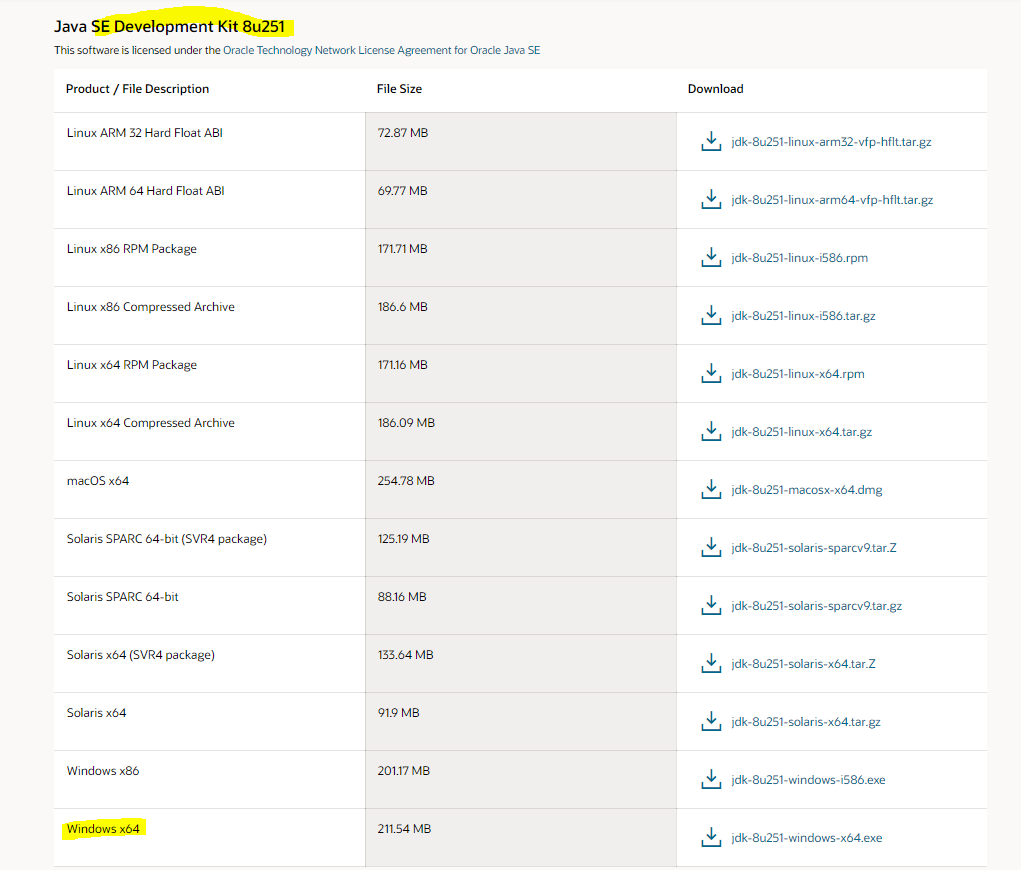Download jdk-8u251-windows-x64.exe file

coord(807,837)
